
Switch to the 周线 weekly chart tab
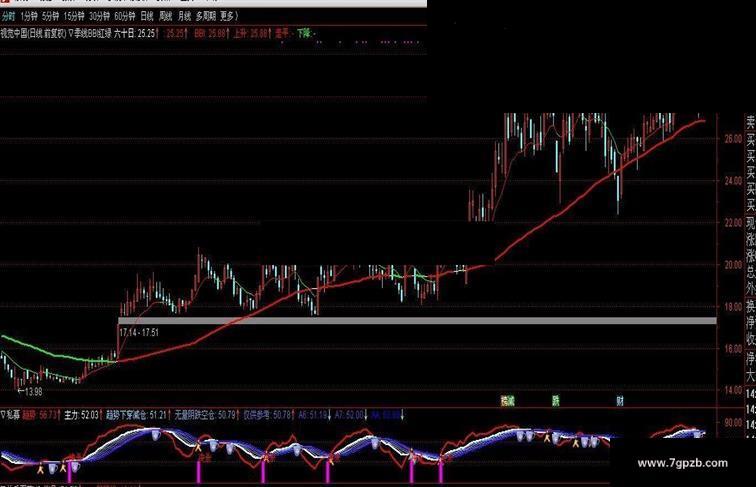[x=165, y=16]
